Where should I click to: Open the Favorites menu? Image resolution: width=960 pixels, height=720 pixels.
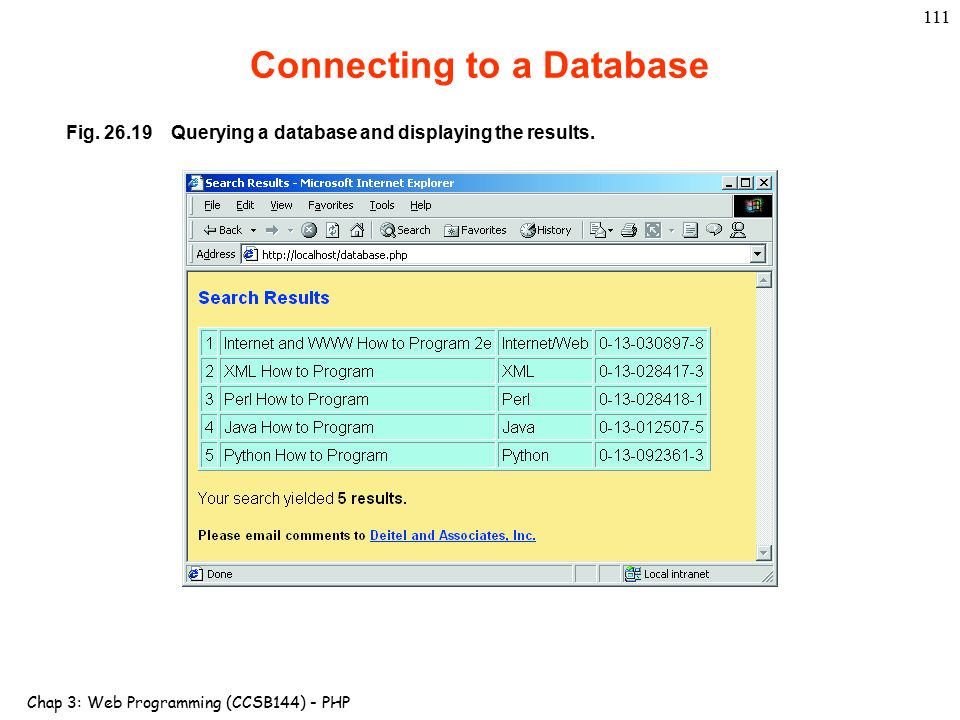click(331, 205)
